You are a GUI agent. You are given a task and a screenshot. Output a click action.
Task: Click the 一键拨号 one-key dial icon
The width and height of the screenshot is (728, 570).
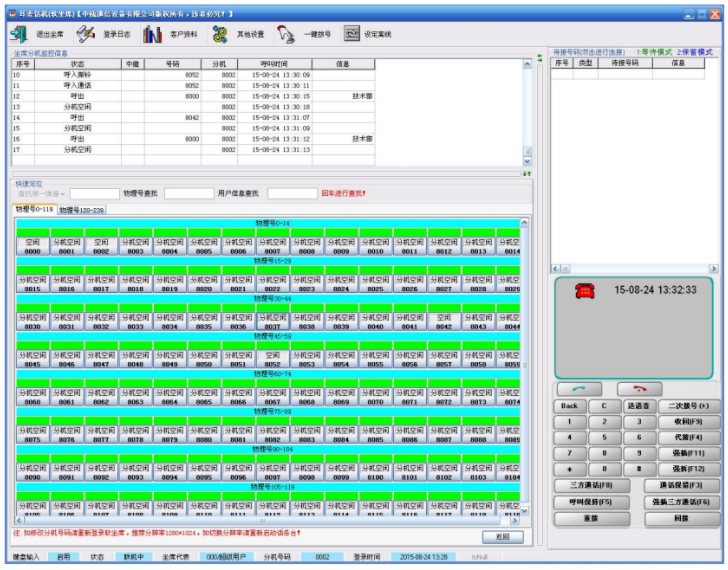[x=286, y=34]
